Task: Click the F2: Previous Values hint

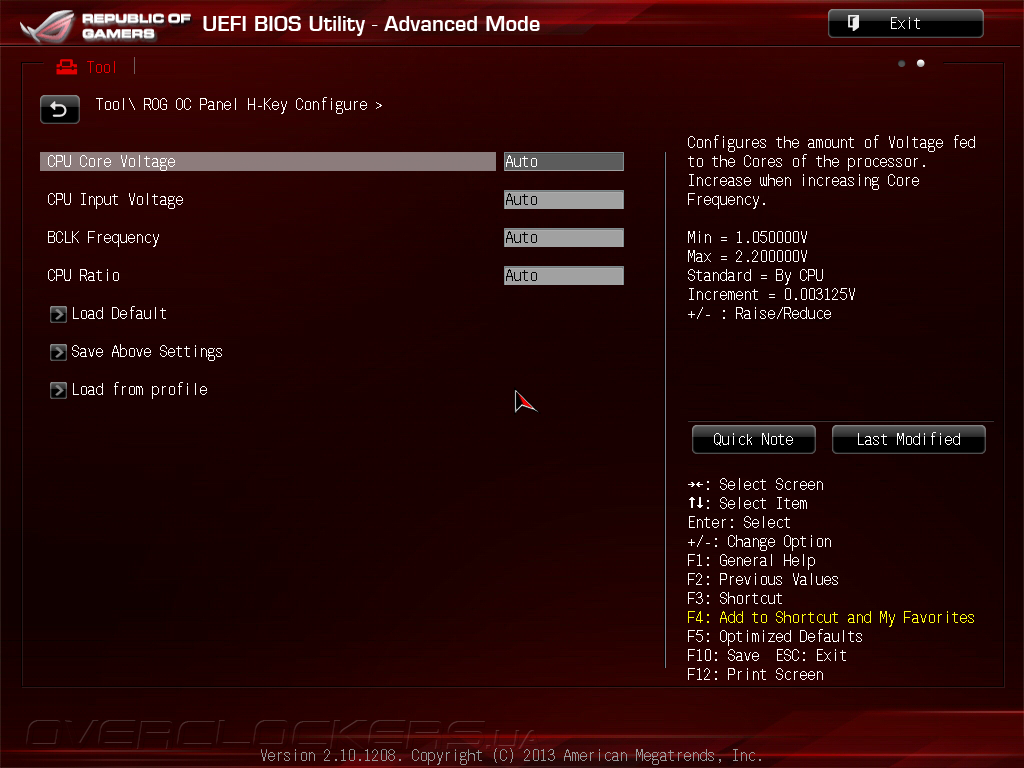Action: click(x=763, y=580)
